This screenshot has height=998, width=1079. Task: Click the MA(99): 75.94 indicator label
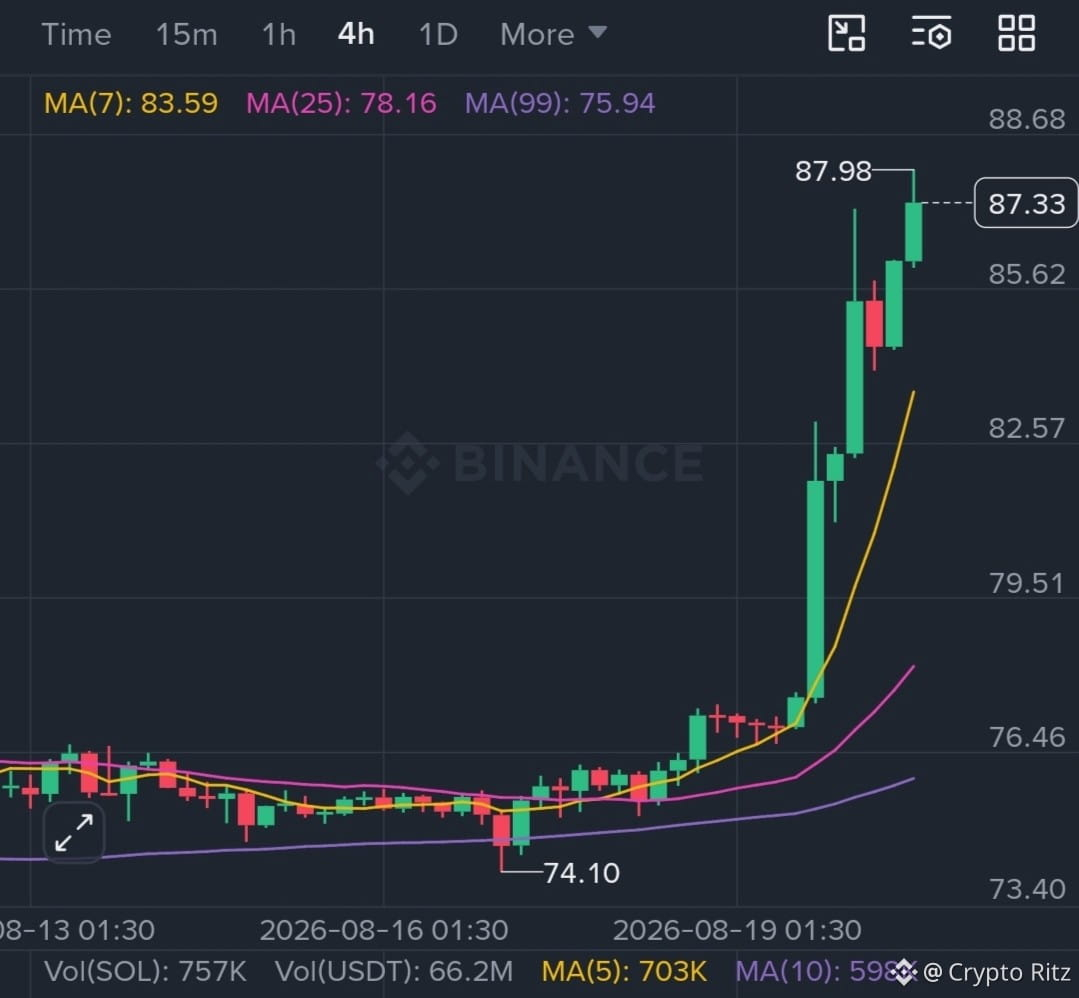click(x=560, y=104)
